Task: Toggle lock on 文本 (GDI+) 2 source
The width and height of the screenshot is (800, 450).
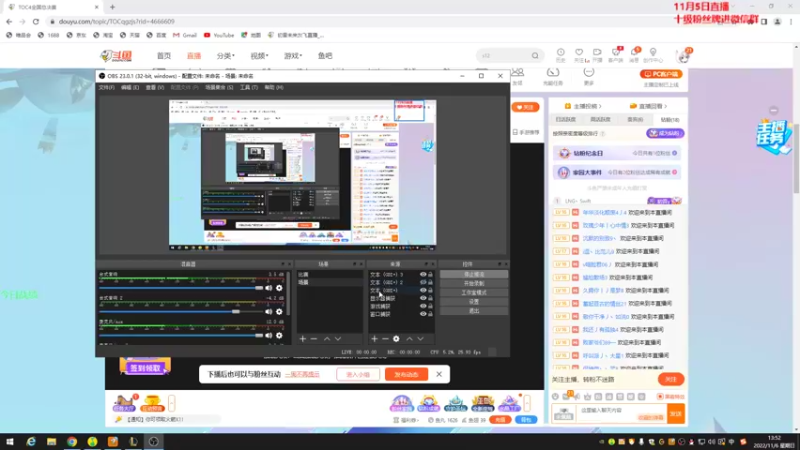Action: coord(431,282)
